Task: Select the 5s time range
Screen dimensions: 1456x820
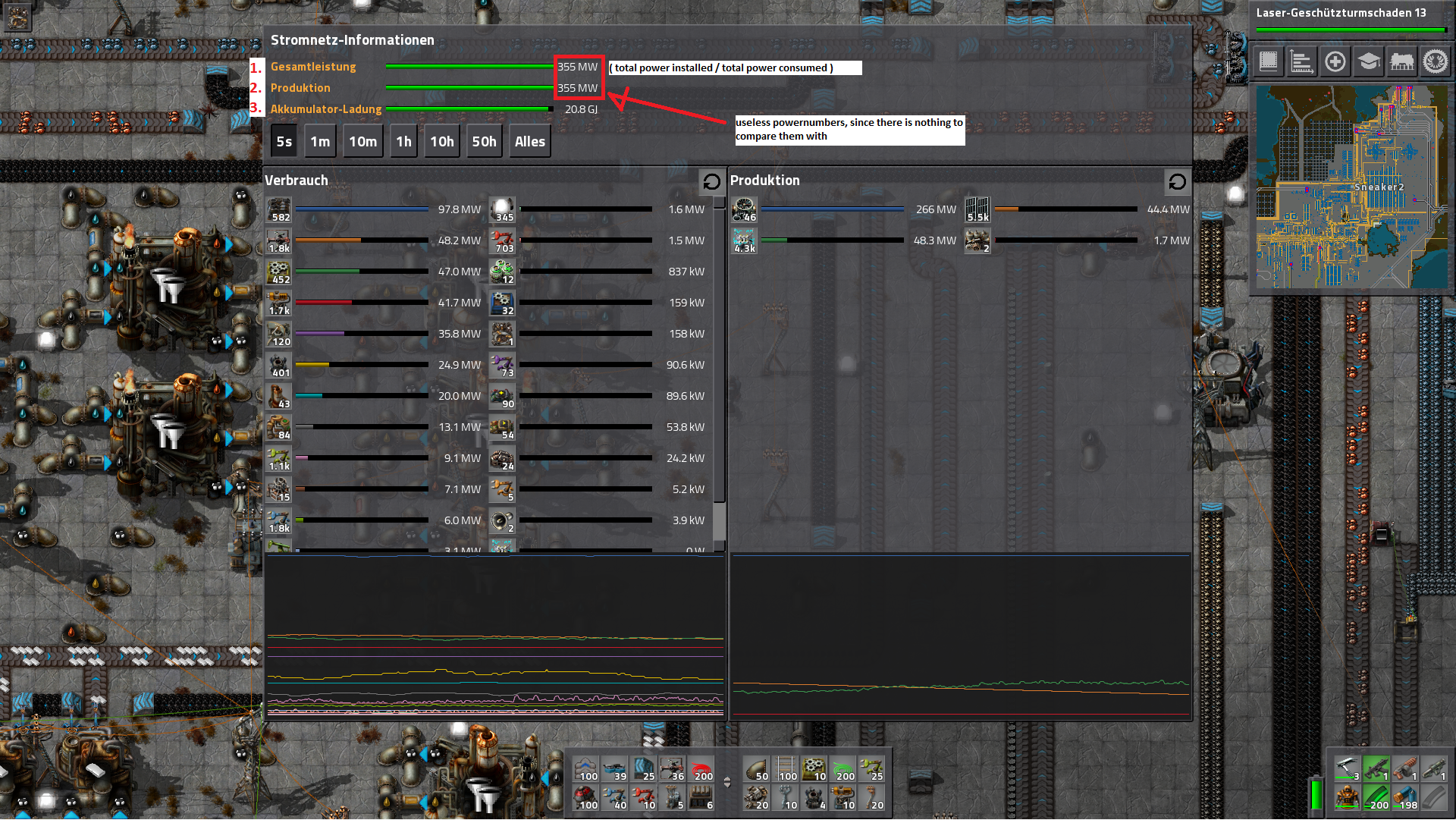Action: tap(284, 142)
